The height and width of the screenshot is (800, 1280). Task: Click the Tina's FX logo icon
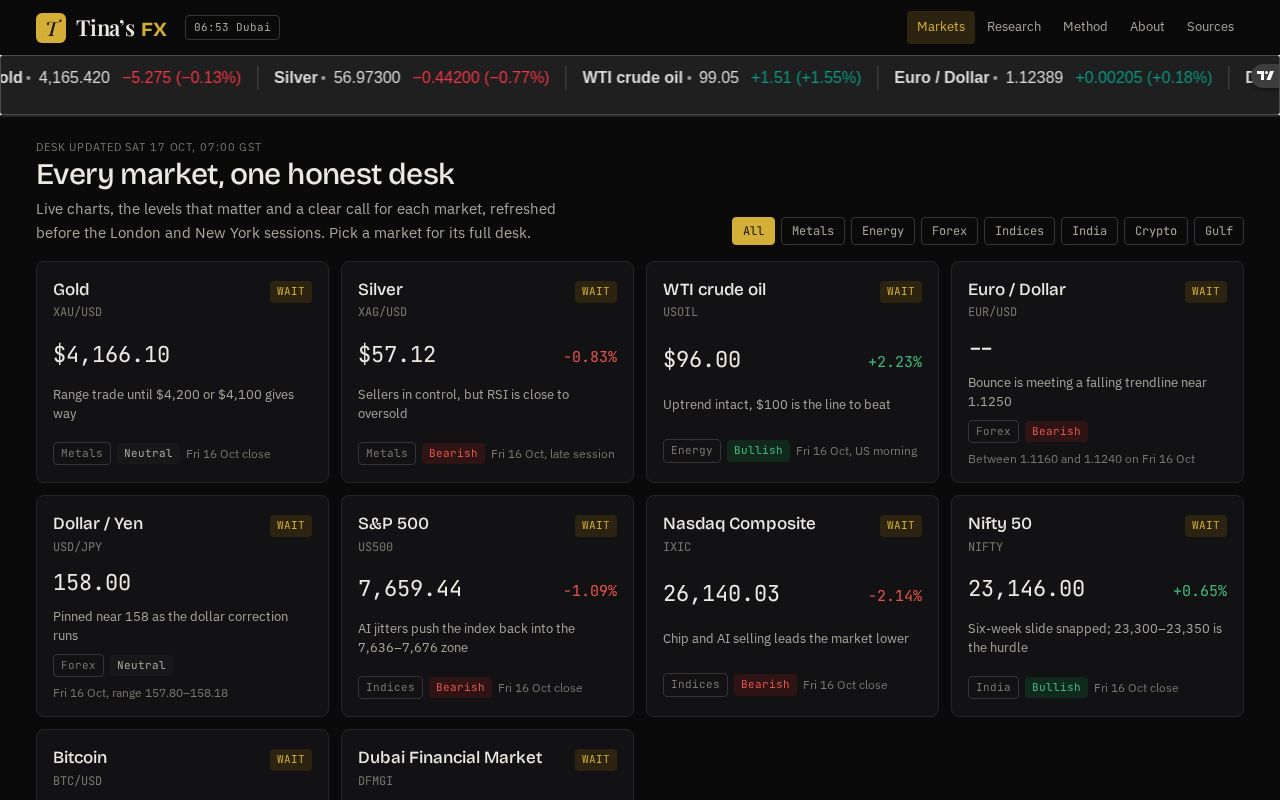coord(51,28)
